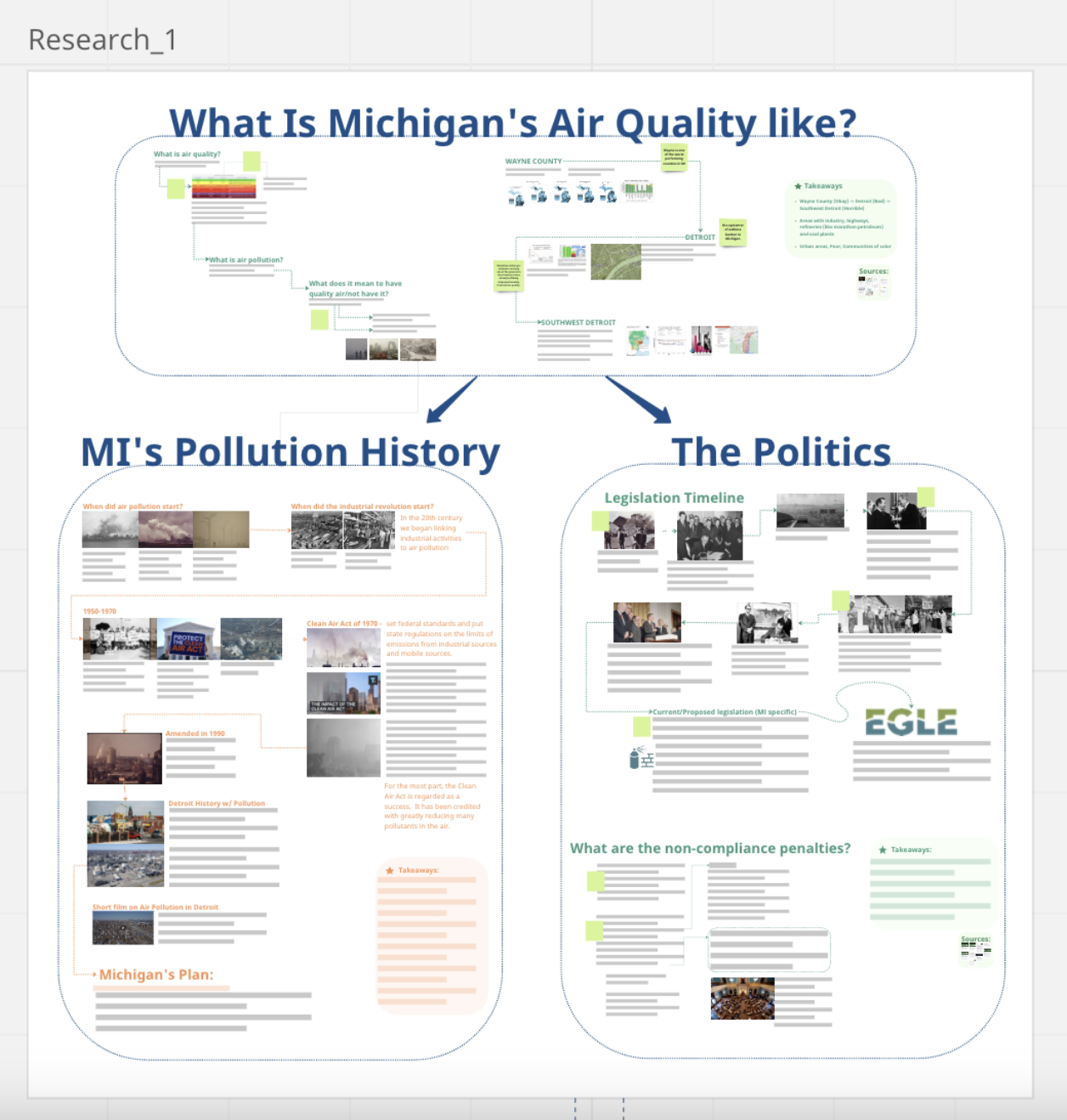Select text What does it mean to have quality air
This screenshot has height=1120, width=1067.
(x=355, y=289)
